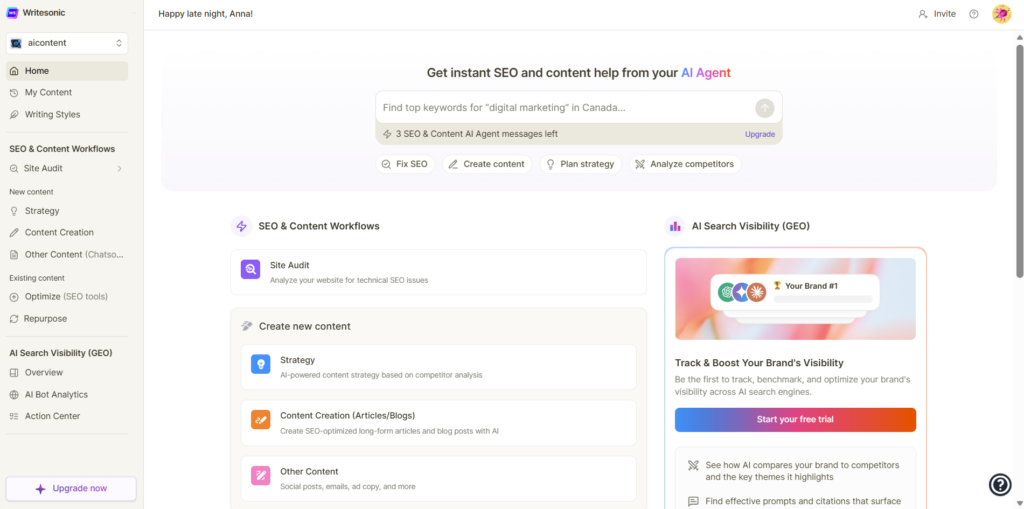Open the help question mark icon in header
This screenshot has height=509, width=1024.
click(x=974, y=14)
